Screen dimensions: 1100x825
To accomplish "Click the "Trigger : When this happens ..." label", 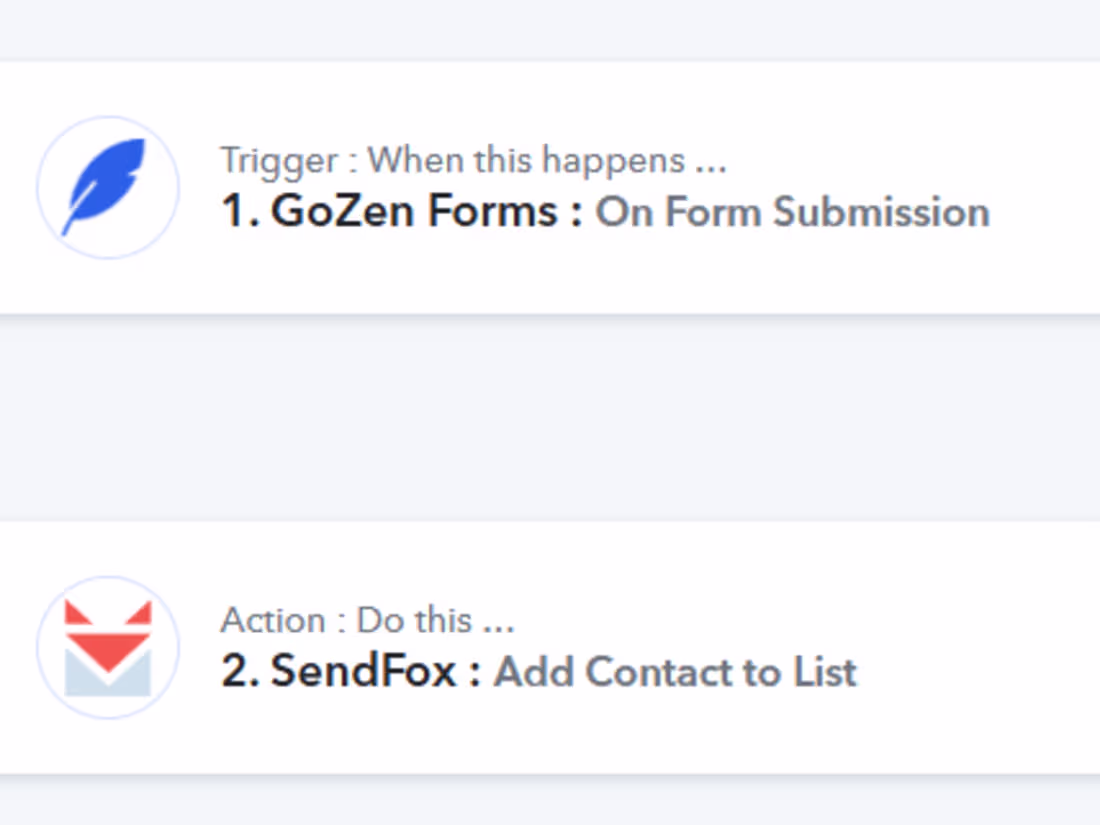I will 472,160.
